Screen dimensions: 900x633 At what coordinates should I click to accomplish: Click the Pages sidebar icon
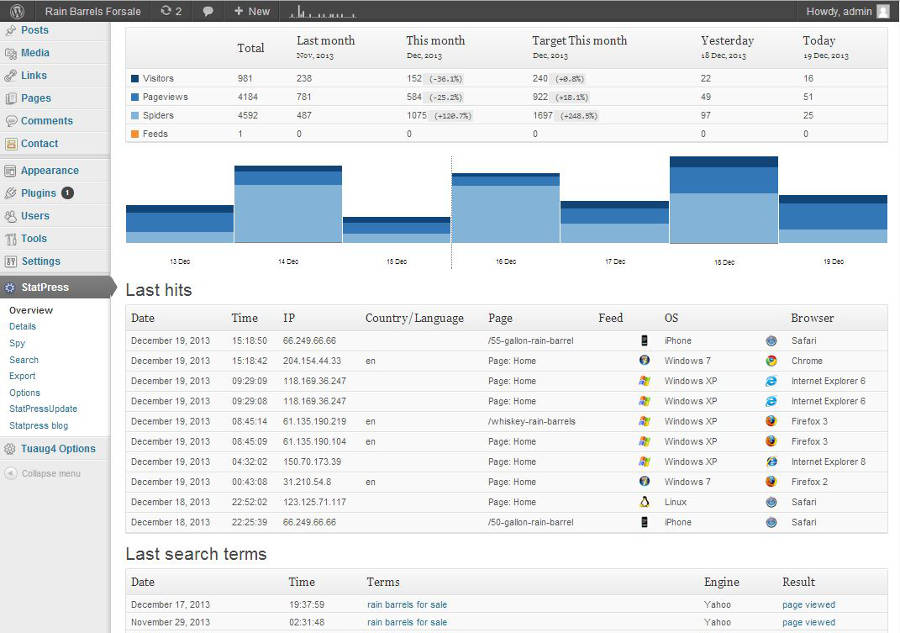[x=10, y=99]
